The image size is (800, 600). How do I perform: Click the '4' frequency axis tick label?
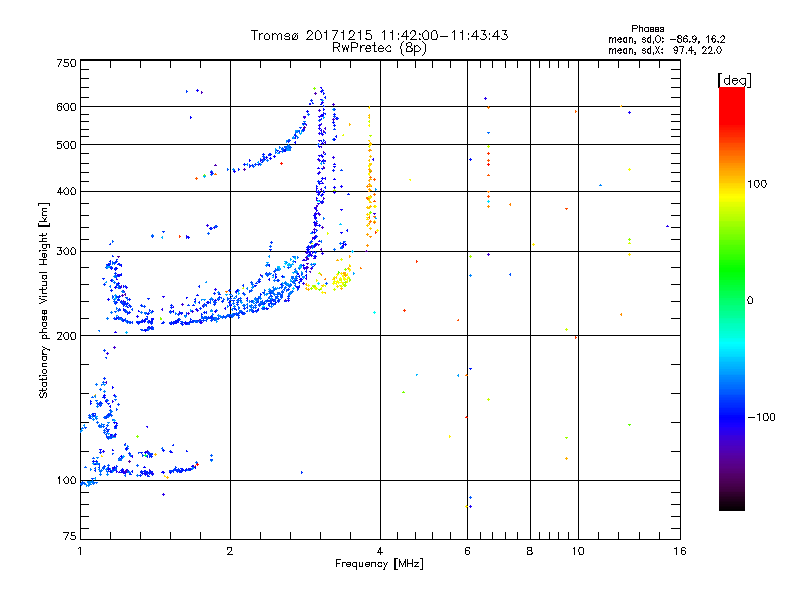[x=380, y=551]
